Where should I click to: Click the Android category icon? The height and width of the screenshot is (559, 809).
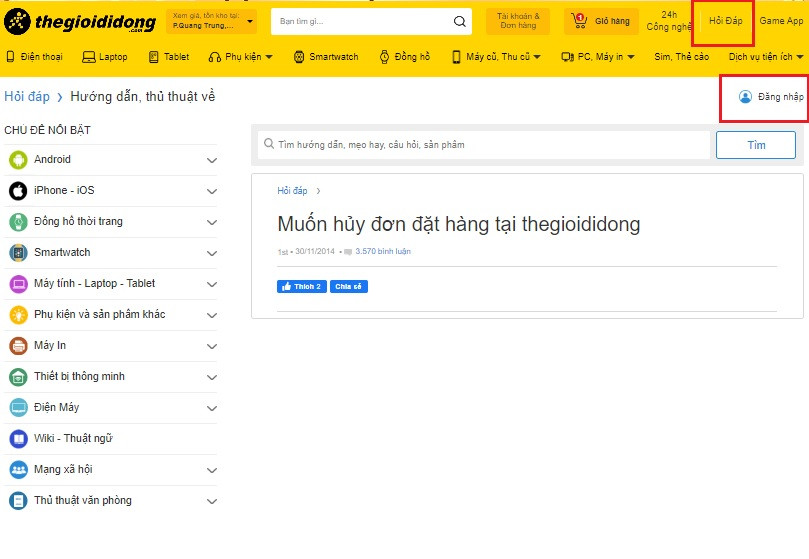(x=18, y=160)
